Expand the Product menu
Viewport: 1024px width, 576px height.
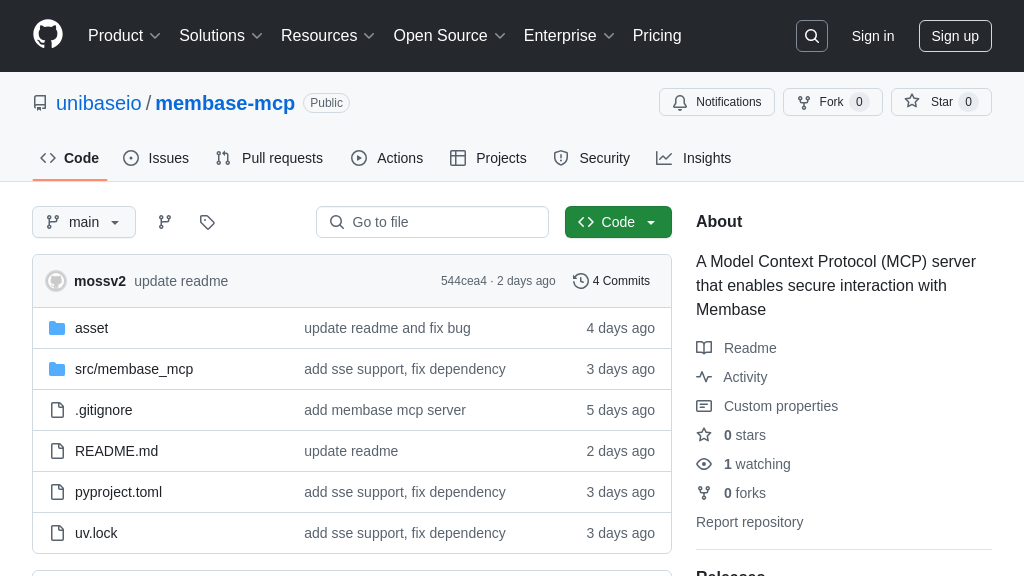(124, 36)
